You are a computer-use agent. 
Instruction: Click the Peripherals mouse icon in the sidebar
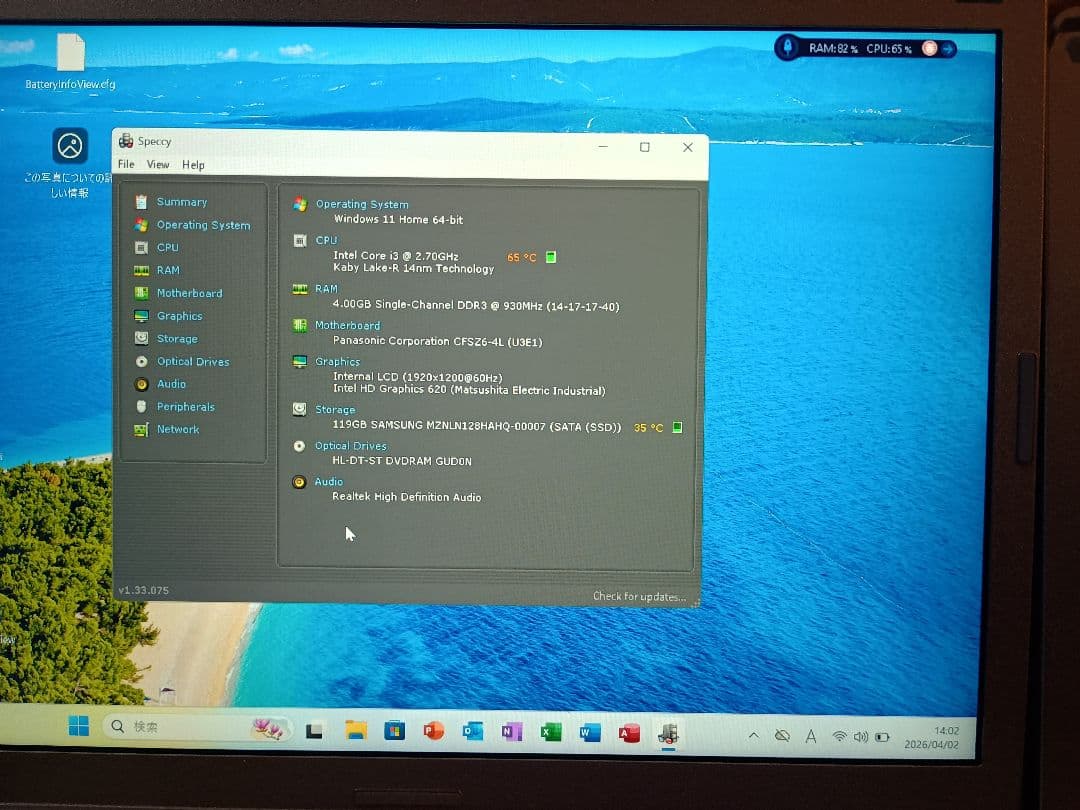point(142,407)
